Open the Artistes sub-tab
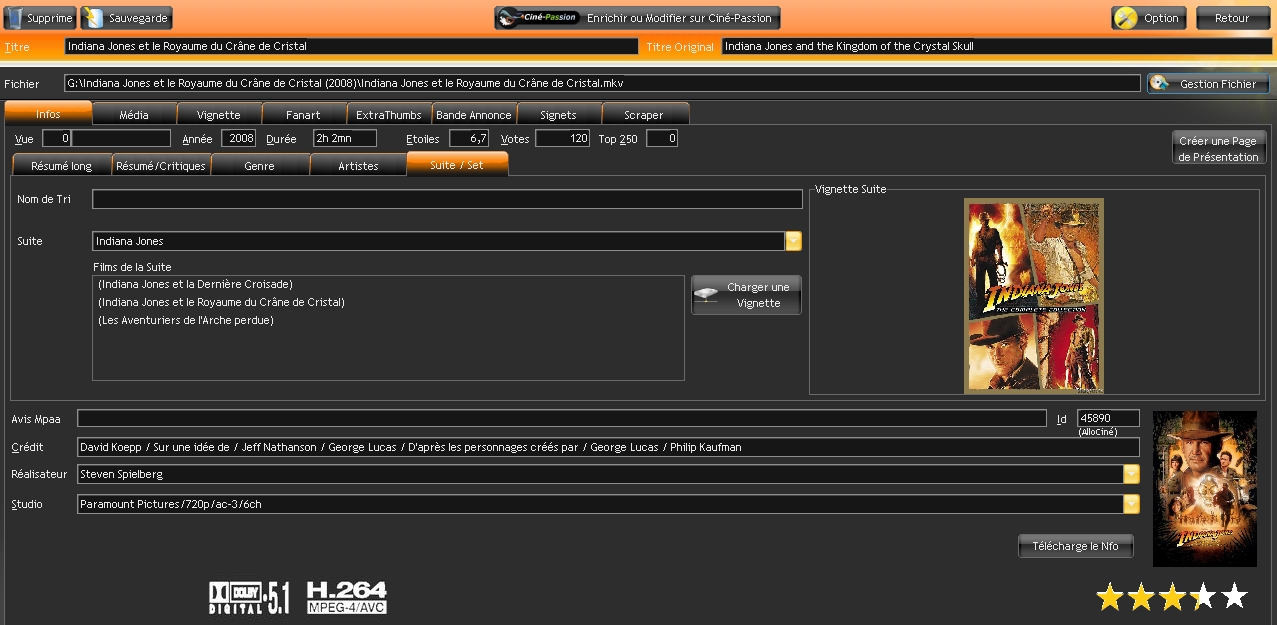 click(x=358, y=165)
